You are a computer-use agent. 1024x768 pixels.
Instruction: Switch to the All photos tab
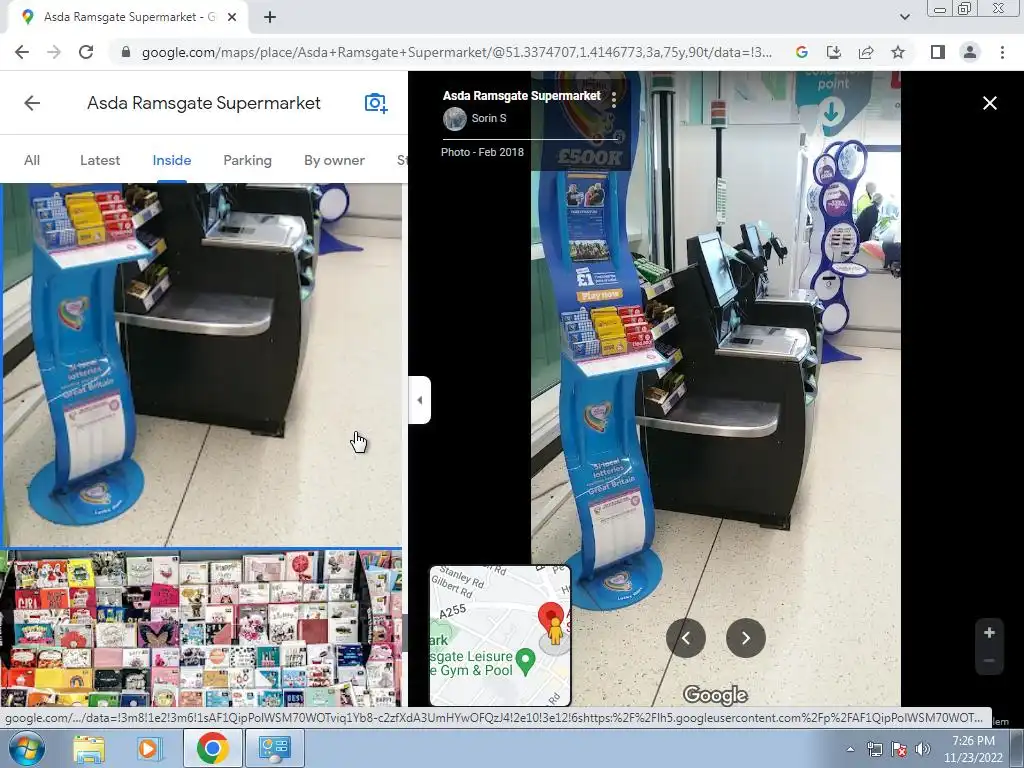(x=32, y=161)
